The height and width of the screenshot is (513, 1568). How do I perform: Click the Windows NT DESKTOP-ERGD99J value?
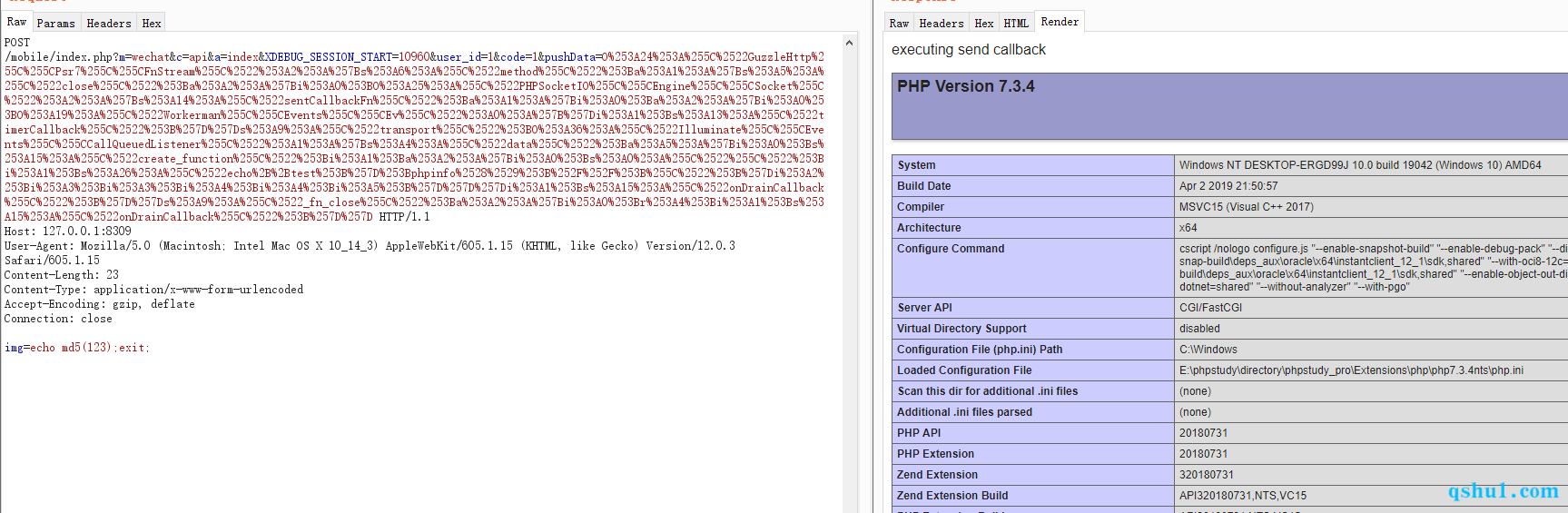tap(1360, 165)
